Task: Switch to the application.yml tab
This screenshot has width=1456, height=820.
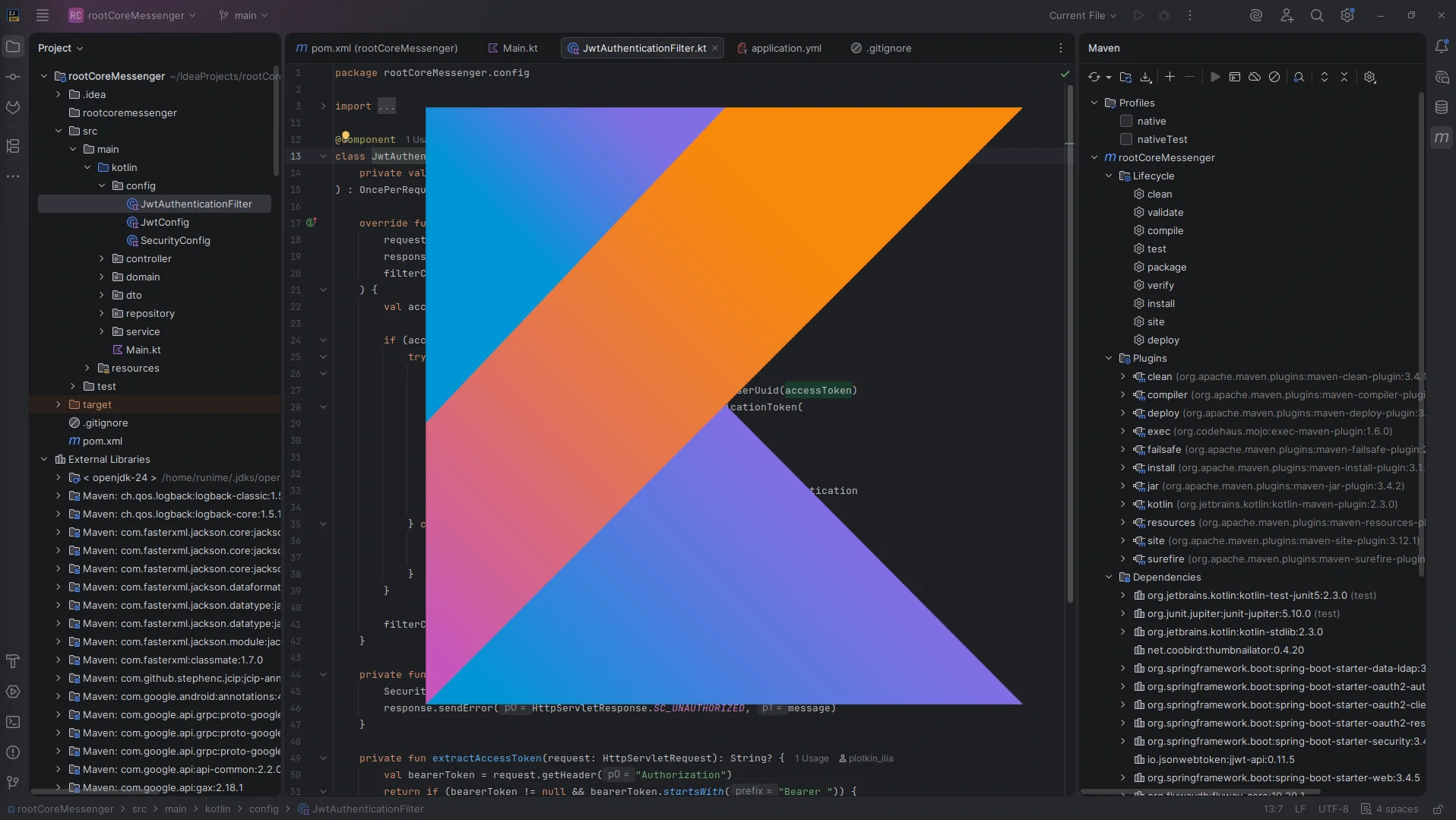Action: pyautogui.click(x=787, y=48)
